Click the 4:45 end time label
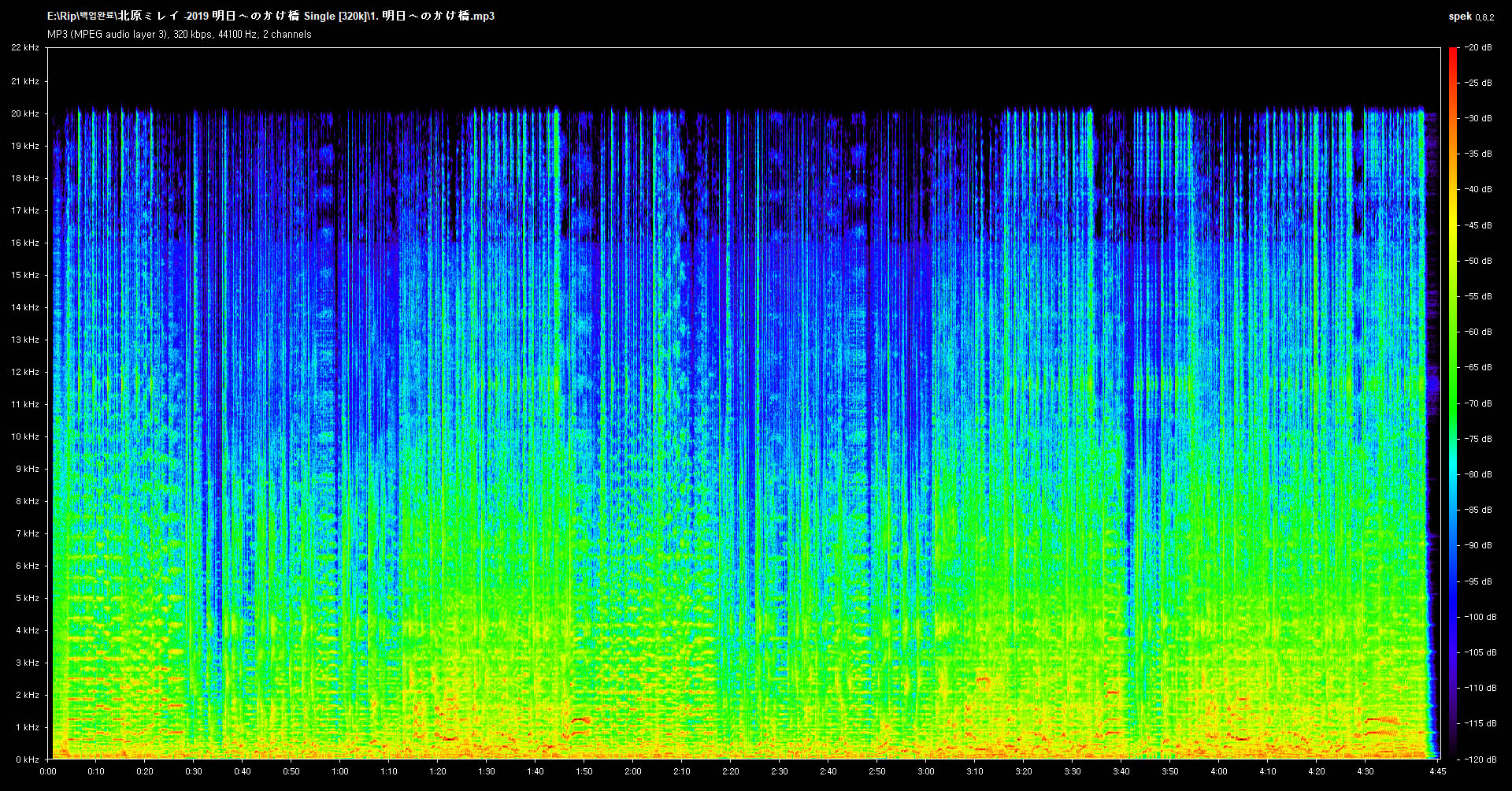 [x=1438, y=771]
